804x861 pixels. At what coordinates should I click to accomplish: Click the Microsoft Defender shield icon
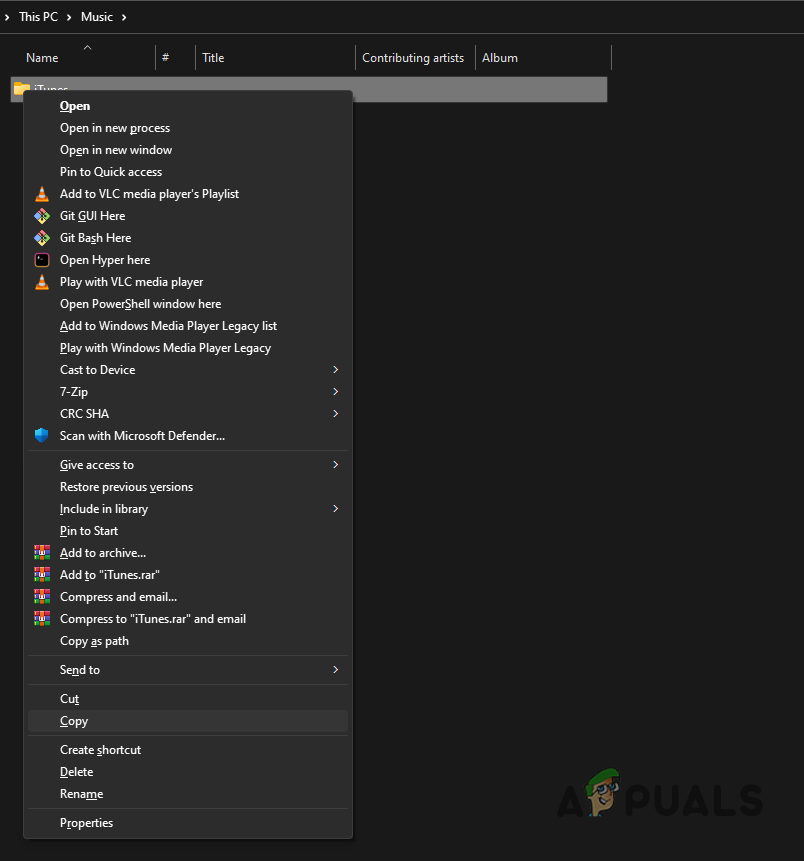click(42, 435)
